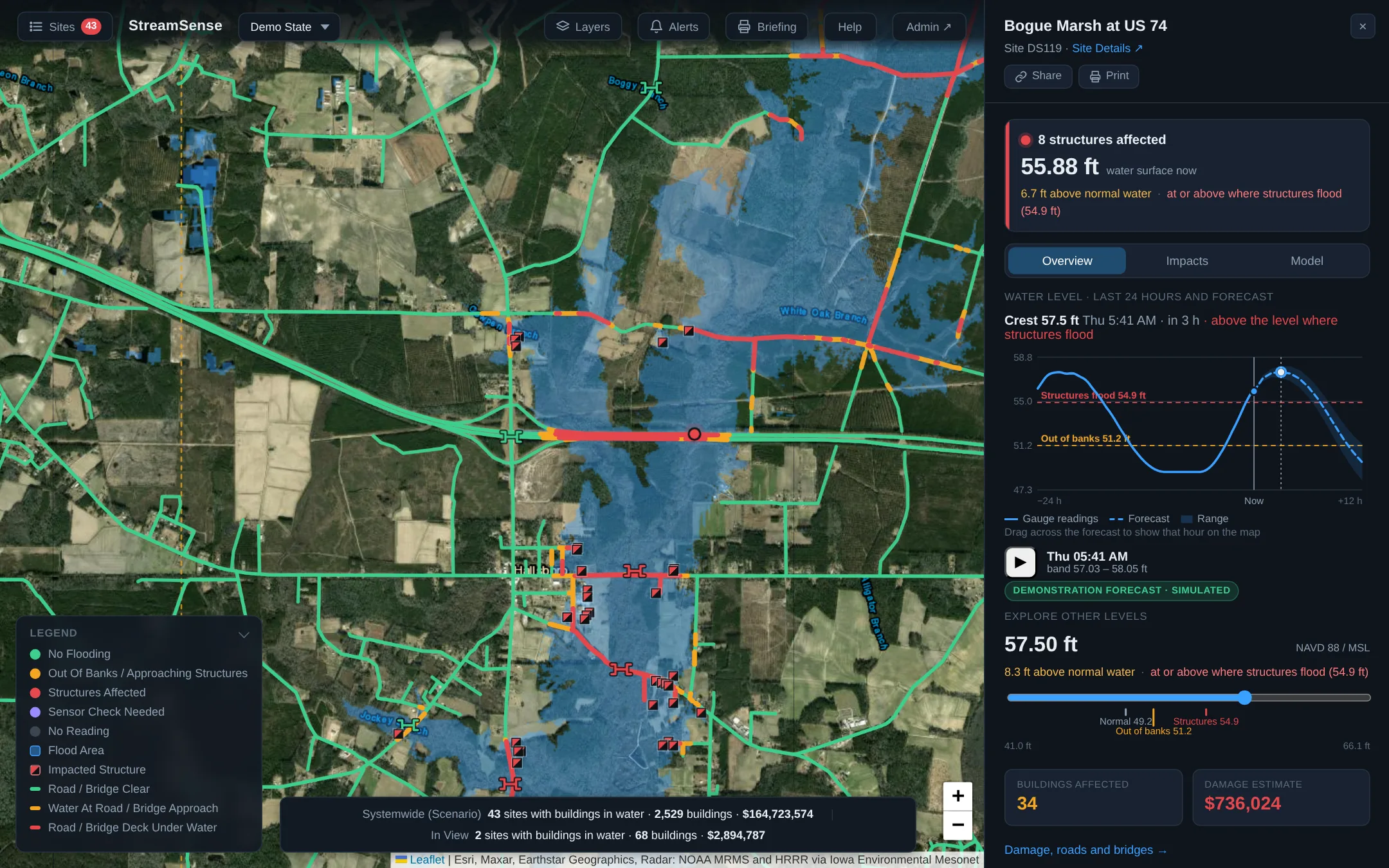Share the Bogue Marsh site
This screenshot has width=1389, height=868.
coord(1038,76)
